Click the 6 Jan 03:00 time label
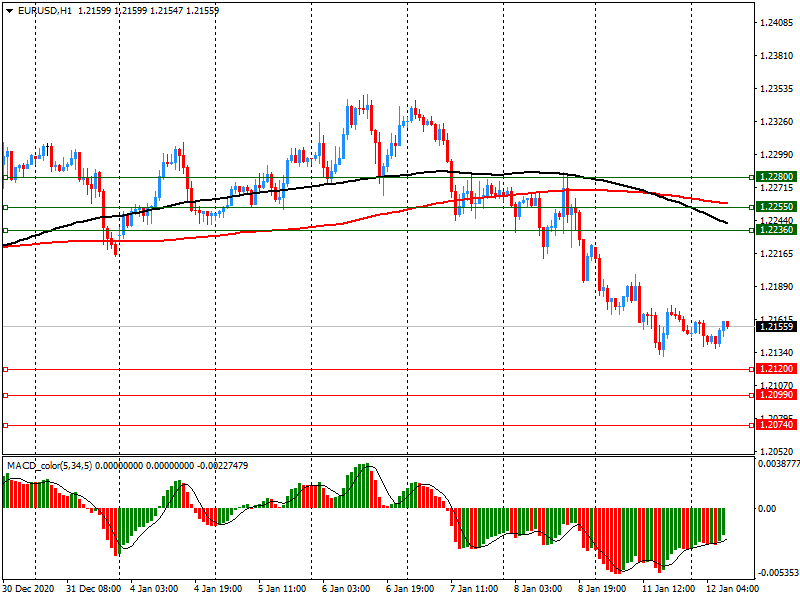This screenshot has height=600, width=800. coord(345,589)
